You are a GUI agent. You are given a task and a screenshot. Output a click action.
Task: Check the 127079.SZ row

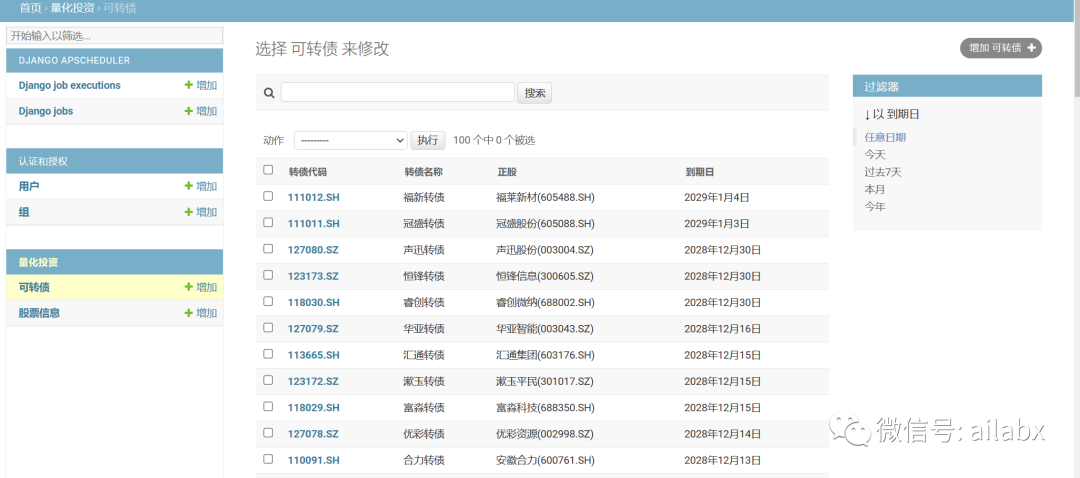(268, 327)
